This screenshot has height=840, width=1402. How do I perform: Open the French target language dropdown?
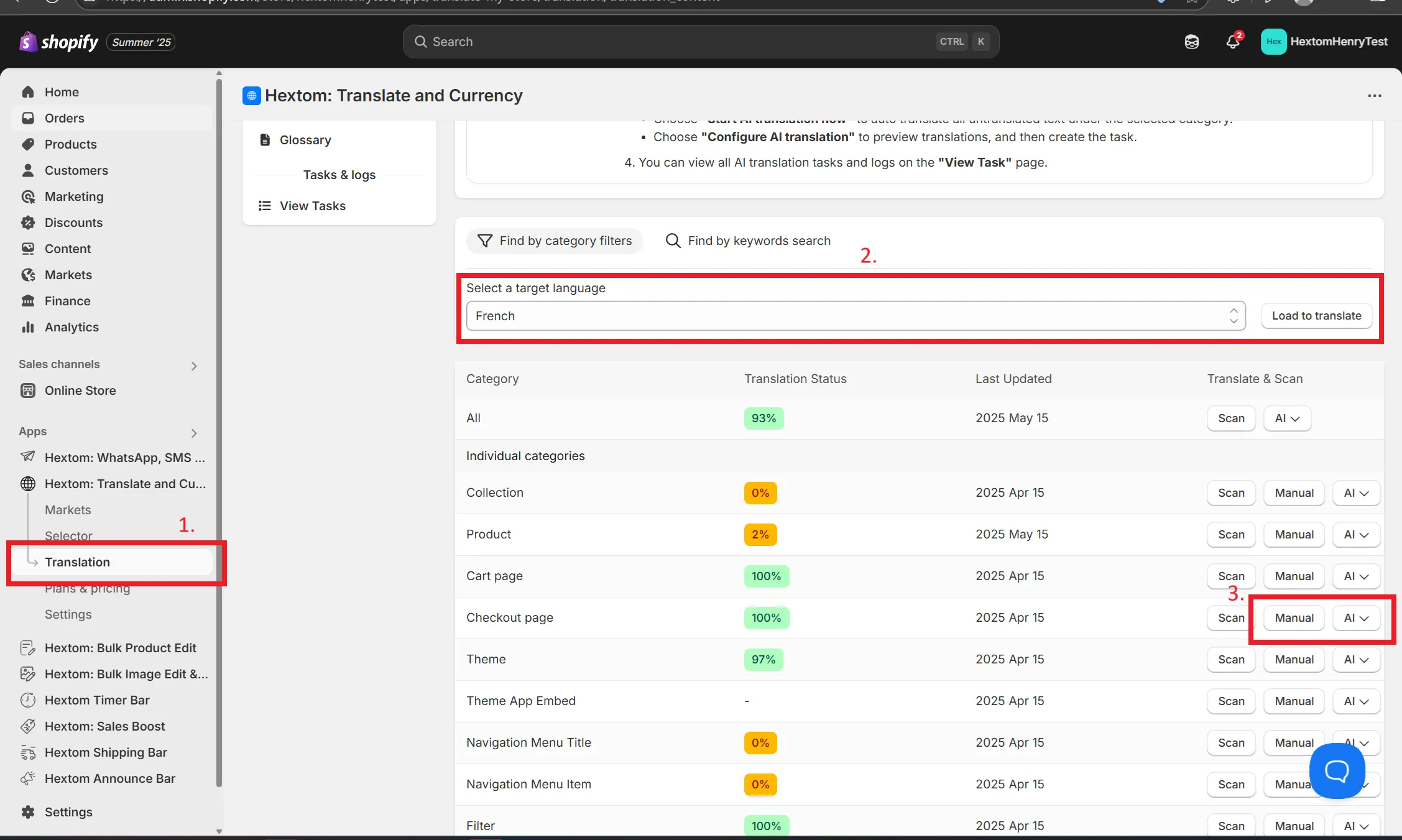(x=855, y=316)
